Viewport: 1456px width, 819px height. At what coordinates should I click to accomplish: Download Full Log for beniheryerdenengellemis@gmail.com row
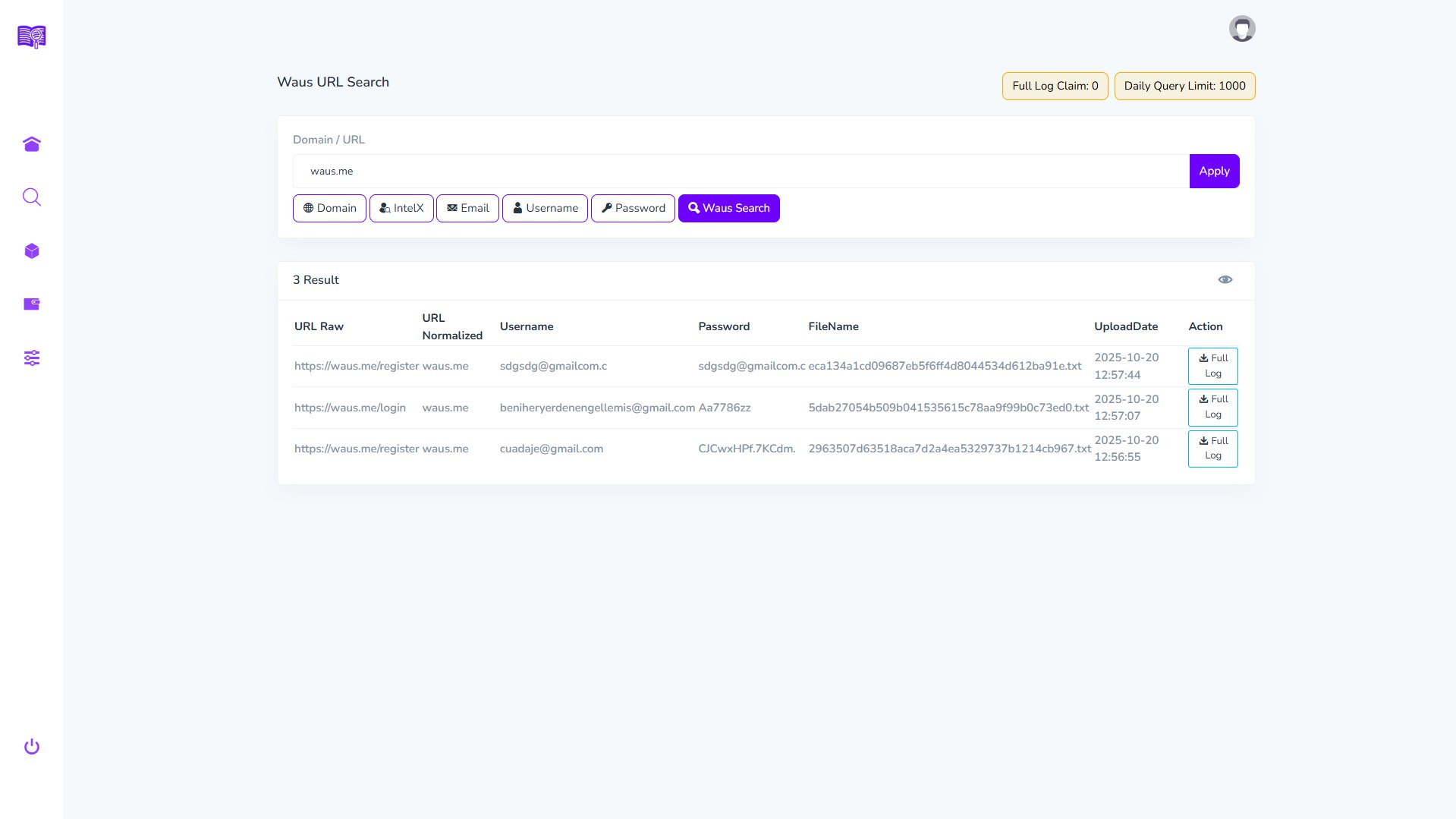tap(1213, 408)
